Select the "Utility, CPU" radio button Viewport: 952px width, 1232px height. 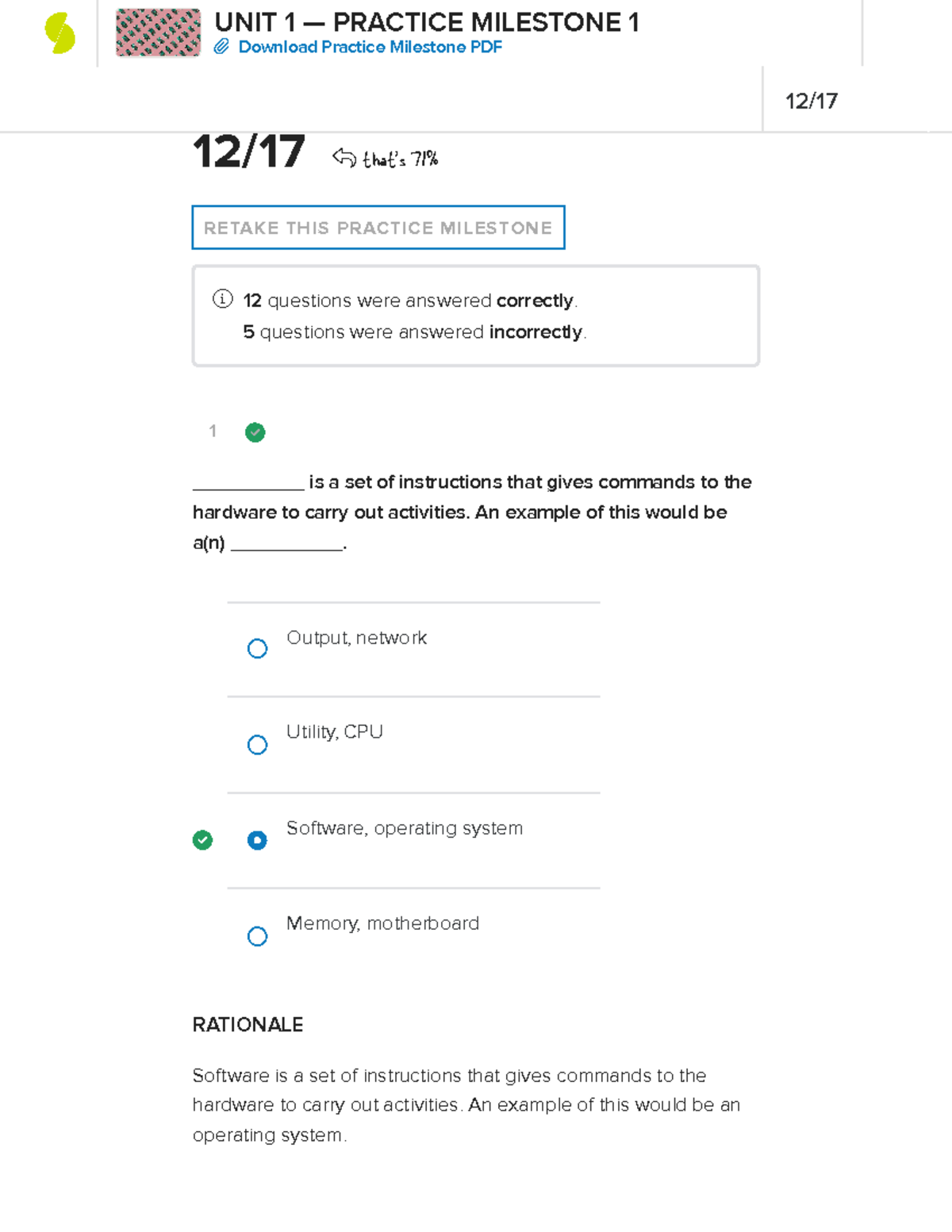click(x=257, y=744)
